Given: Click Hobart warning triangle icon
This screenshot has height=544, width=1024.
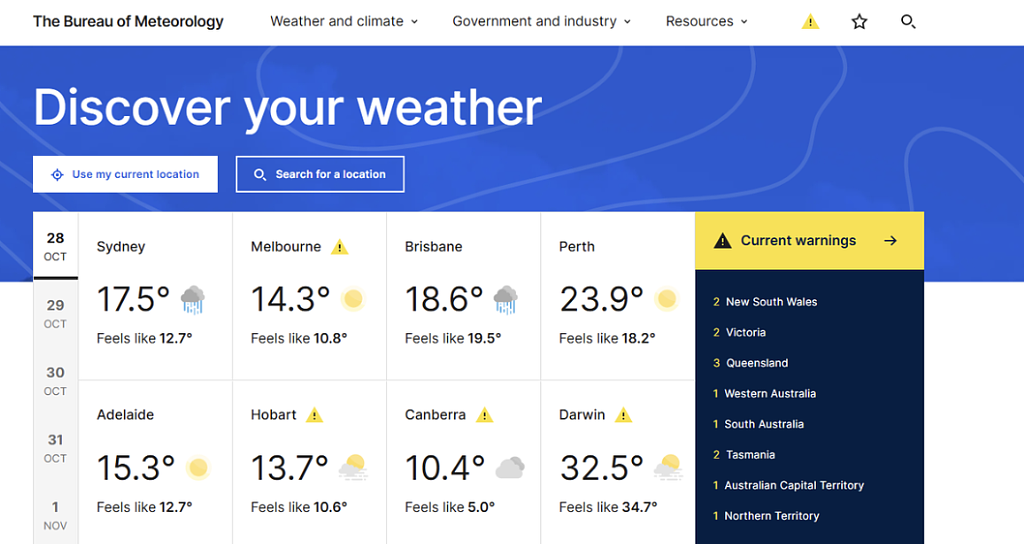Looking at the screenshot, I should (315, 415).
